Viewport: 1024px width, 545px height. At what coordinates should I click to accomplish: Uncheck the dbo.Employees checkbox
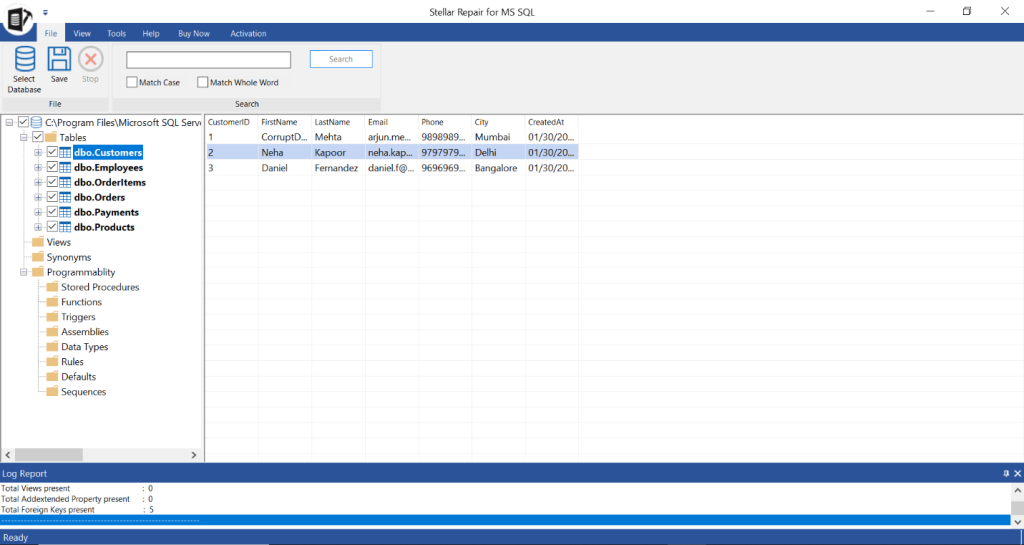pos(52,167)
